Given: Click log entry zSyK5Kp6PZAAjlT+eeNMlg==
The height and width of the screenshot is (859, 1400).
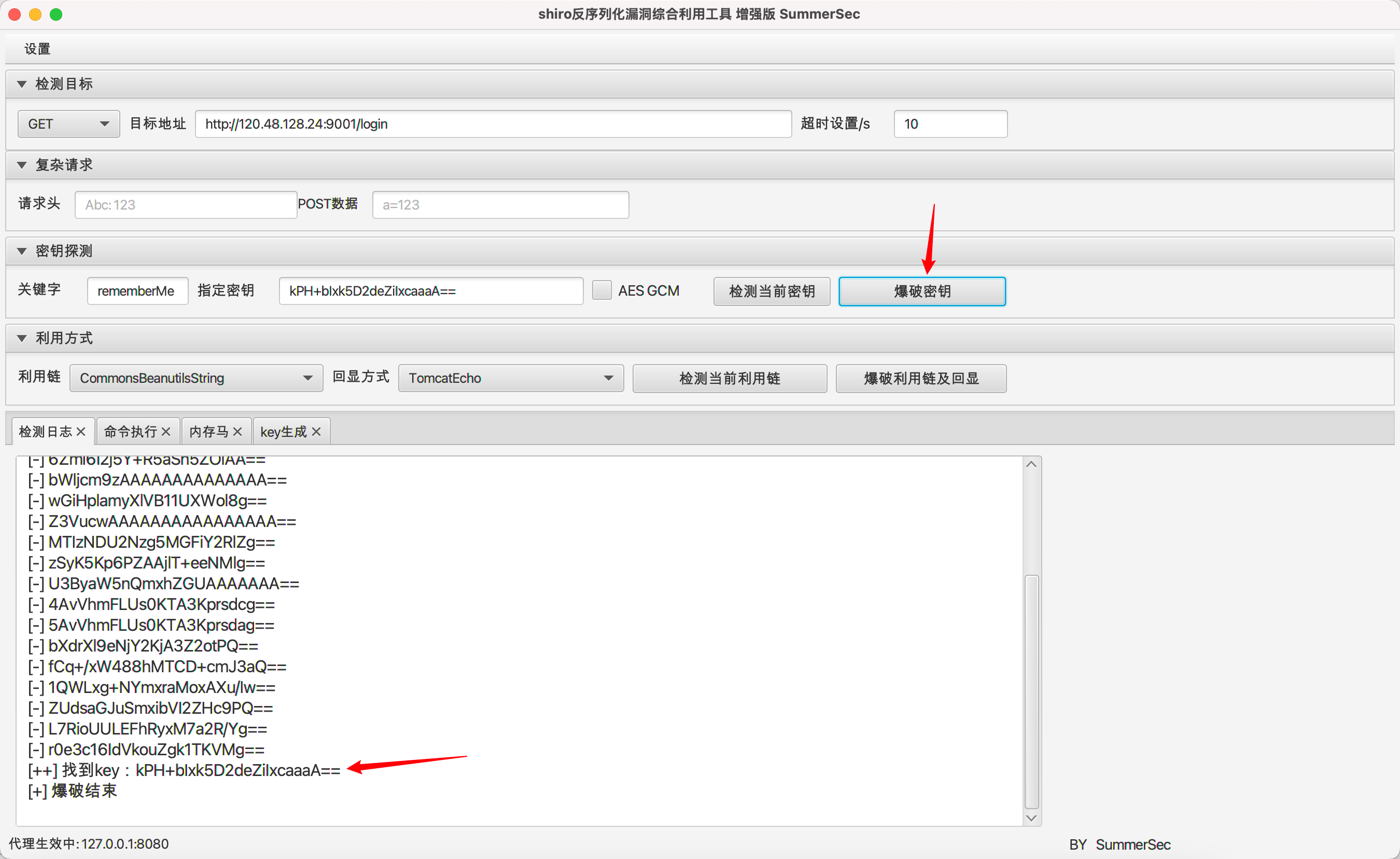Looking at the screenshot, I should click(x=147, y=563).
